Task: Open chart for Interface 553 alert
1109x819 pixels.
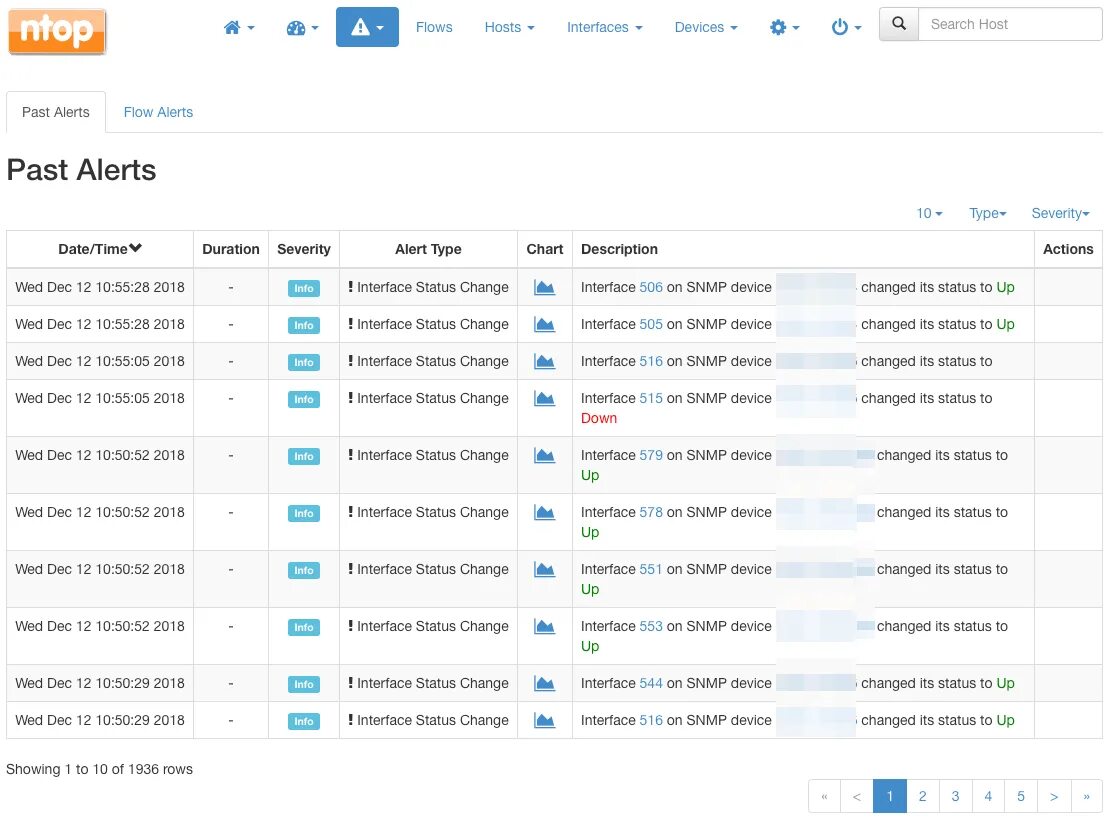Action: point(545,627)
